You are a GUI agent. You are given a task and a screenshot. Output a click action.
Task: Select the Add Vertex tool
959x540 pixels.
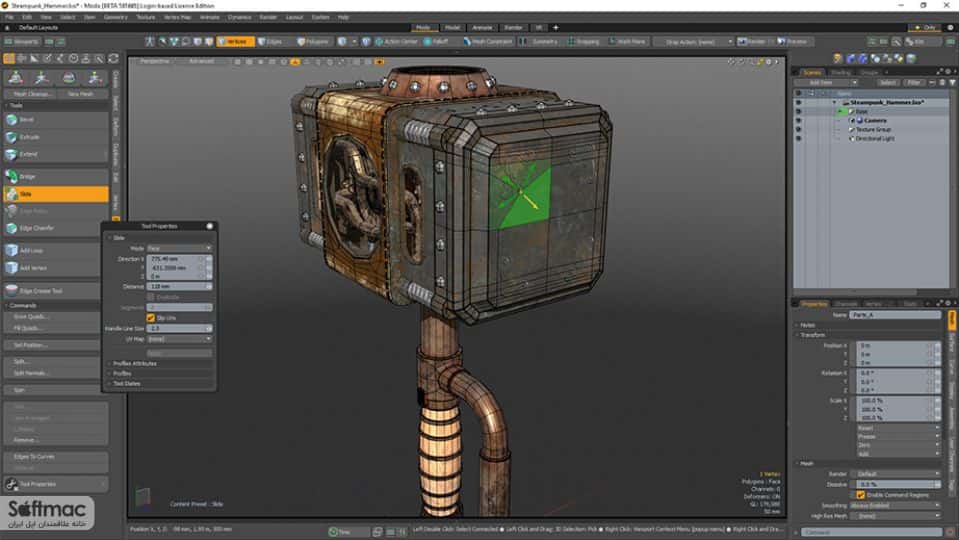click(x=52, y=268)
